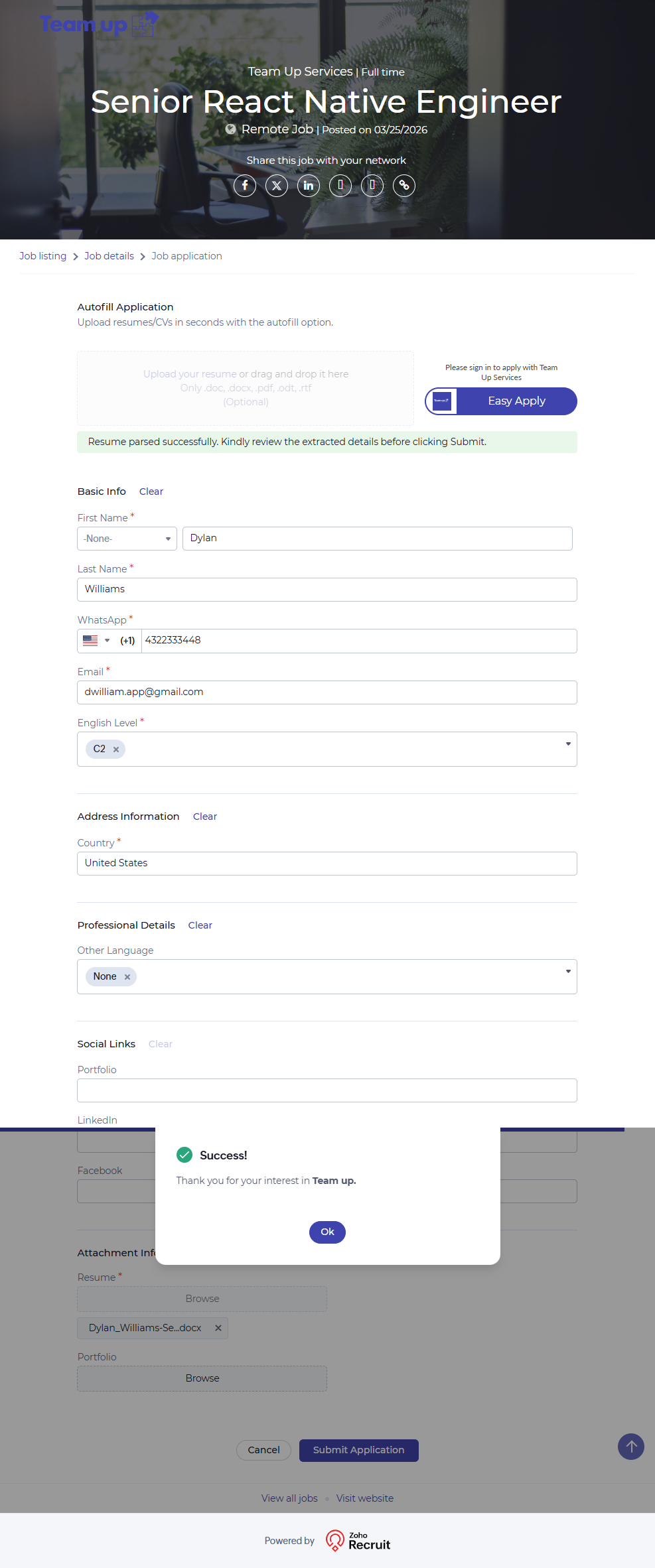655x1568 pixels.
Task: Click the Portfolio URL input field
Action: point(327,1090)
